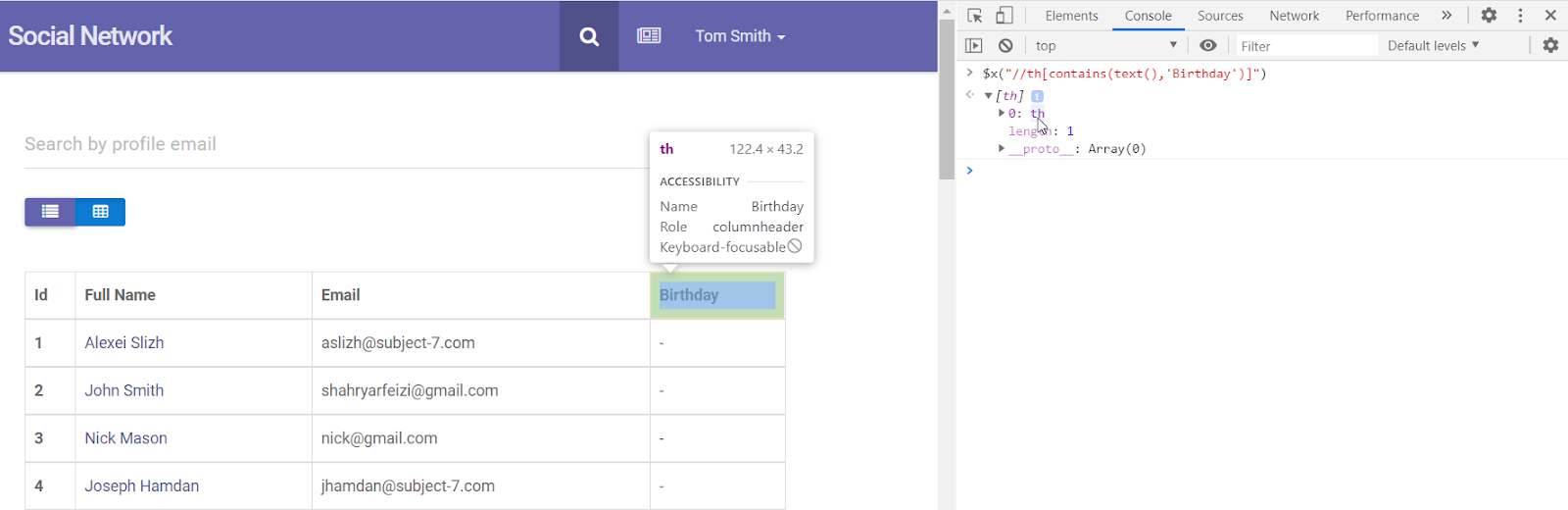Click the search magnifier icon in navbar
Image resolution: width=1568 pixels, height=510 pixels.
[x=589, y=36]
